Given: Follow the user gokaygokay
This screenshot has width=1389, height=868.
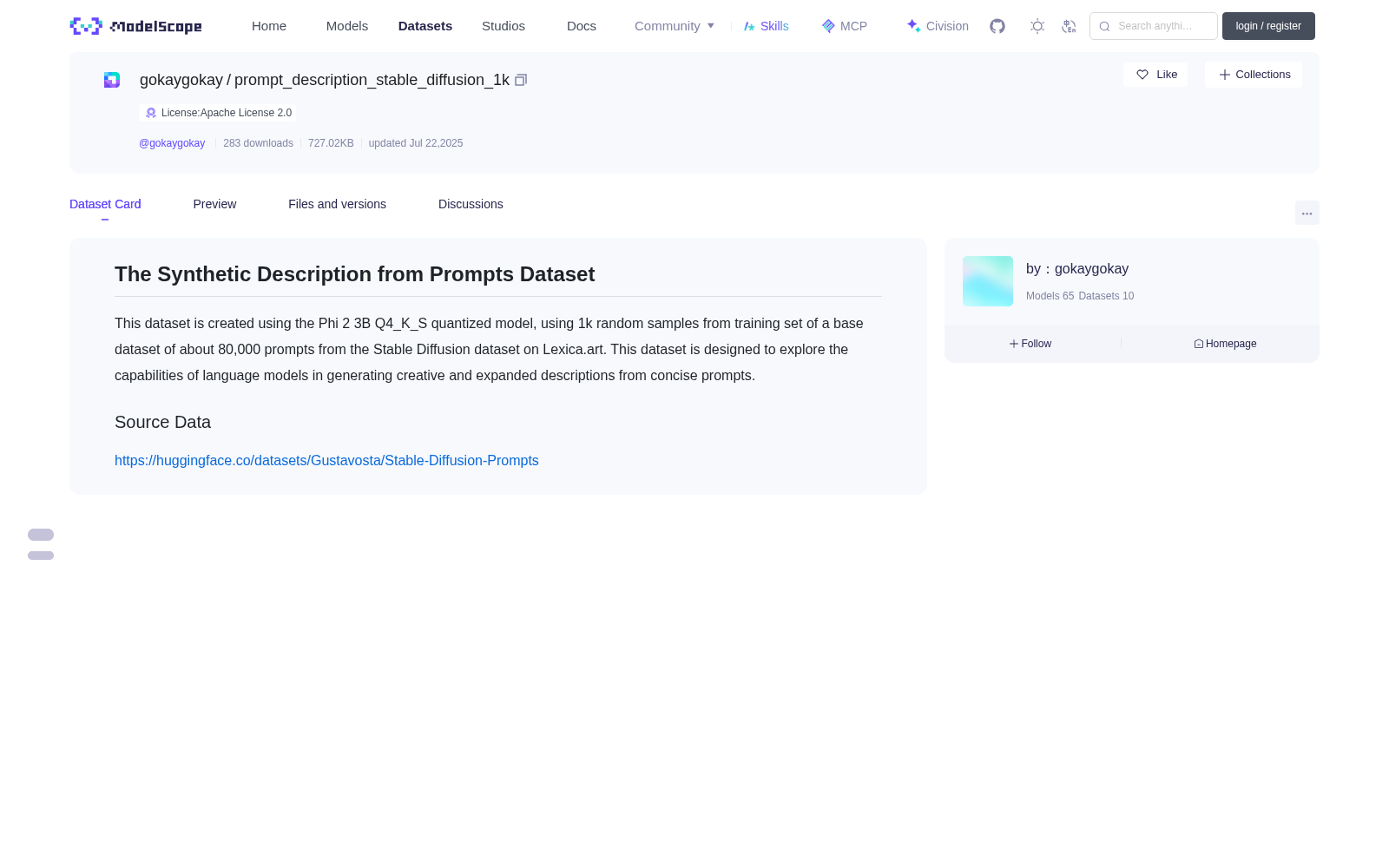Looking at the screenshot, I should [1030, 344].
